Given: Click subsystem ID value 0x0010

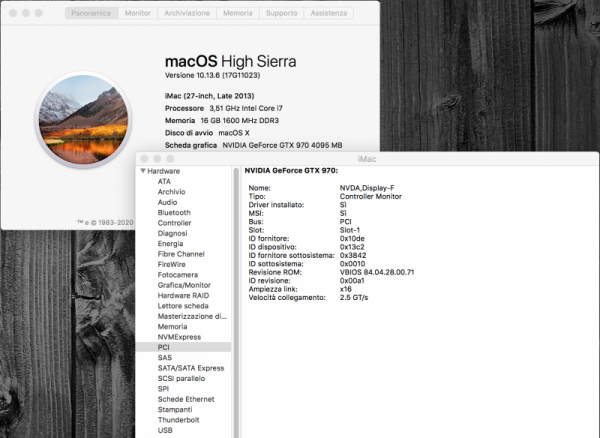Looking at the screenshot, I should [x=352, y=264].
